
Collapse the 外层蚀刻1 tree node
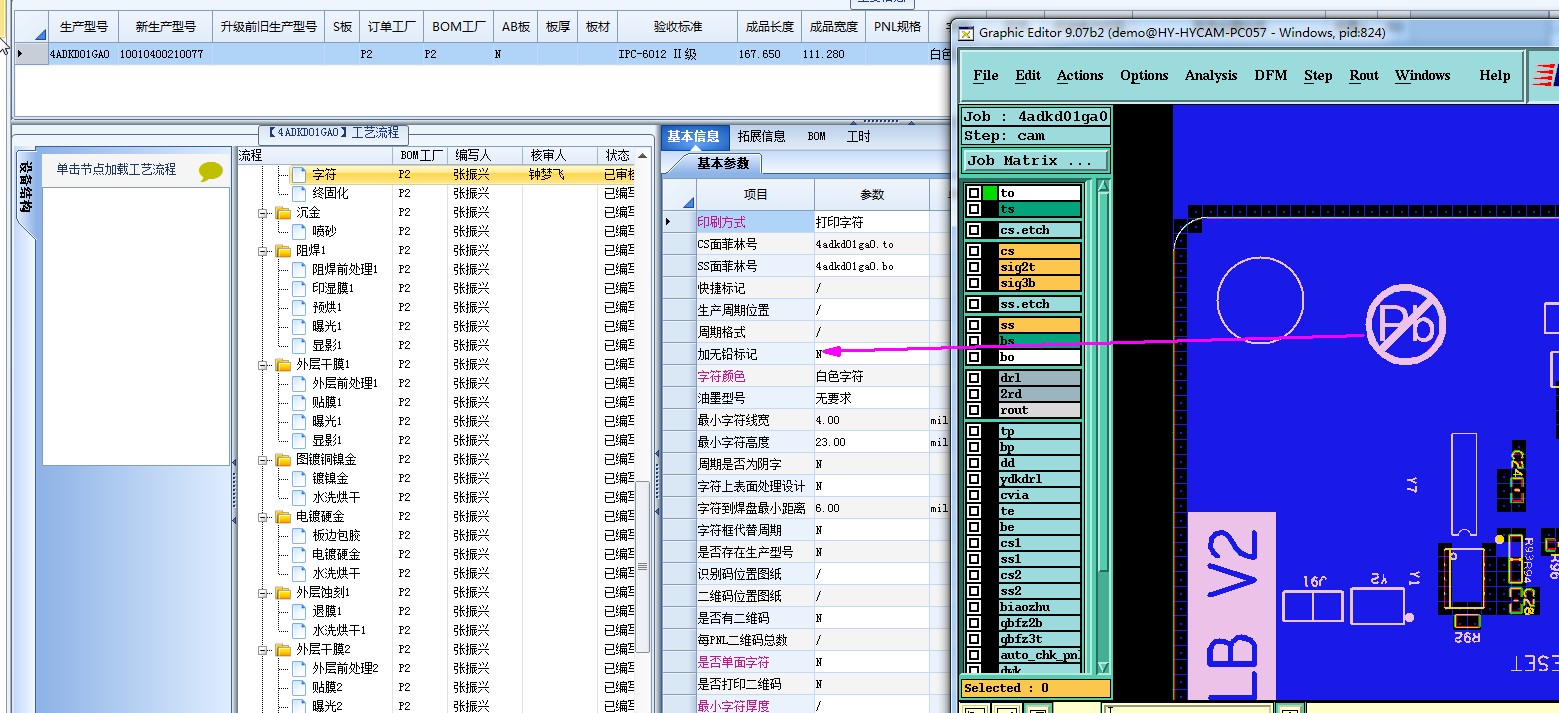coord(263,592)
